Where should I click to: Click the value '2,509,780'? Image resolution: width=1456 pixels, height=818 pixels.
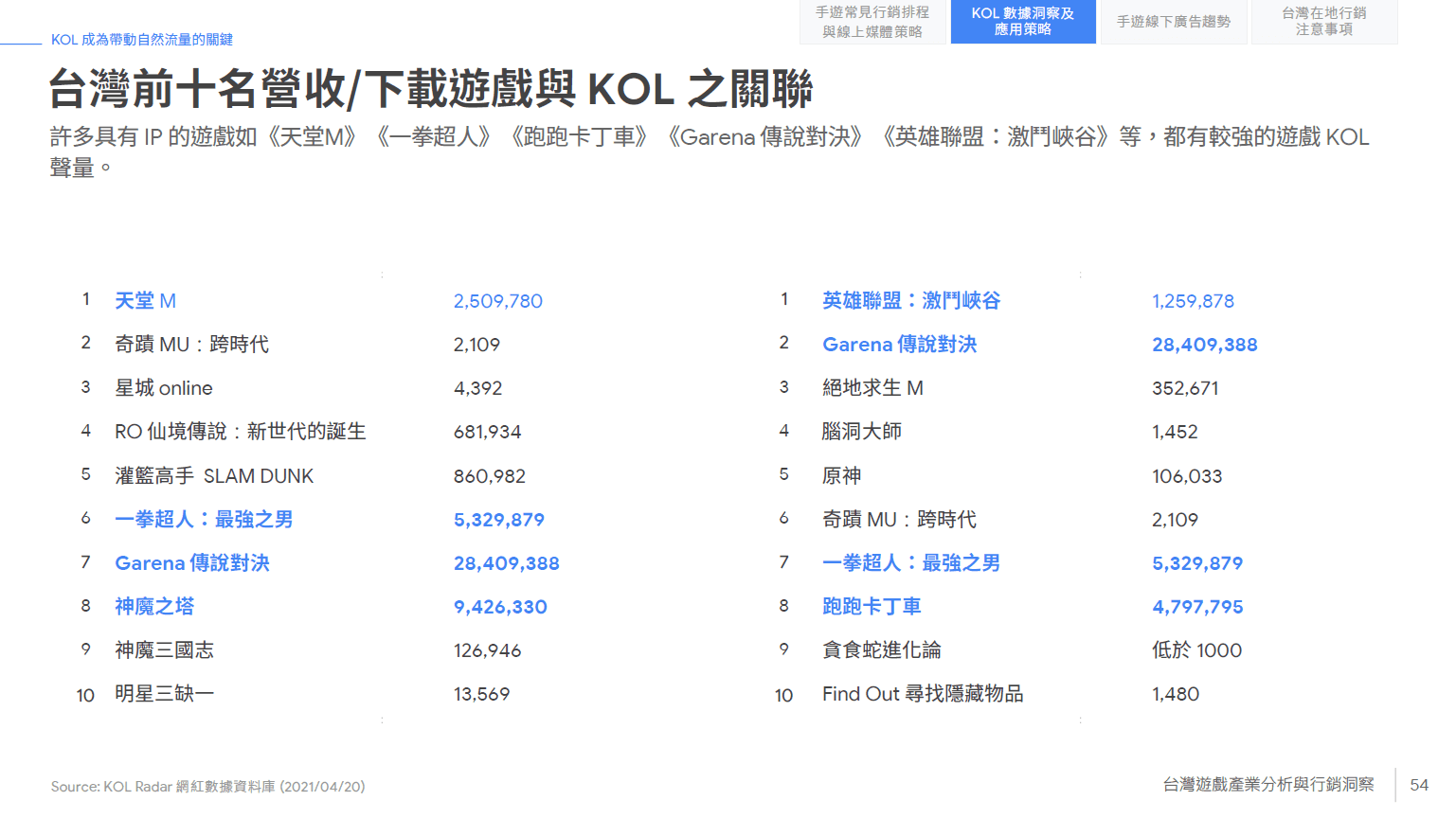click(x=498, y=301)
